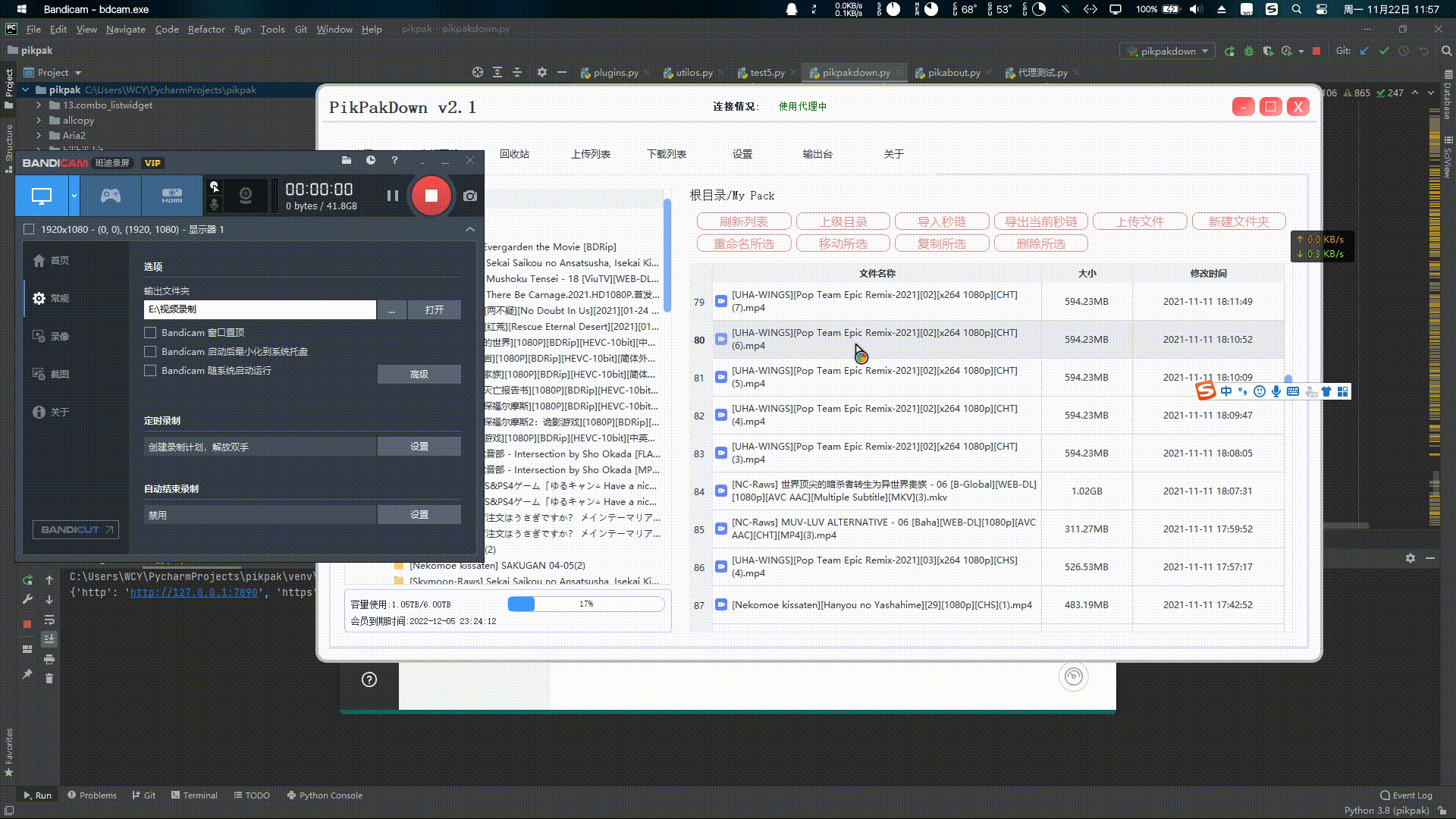Click PikPakDown 新建文件夹 button
Viewport: 1456px width, 819px height.
click(1238, 221)
